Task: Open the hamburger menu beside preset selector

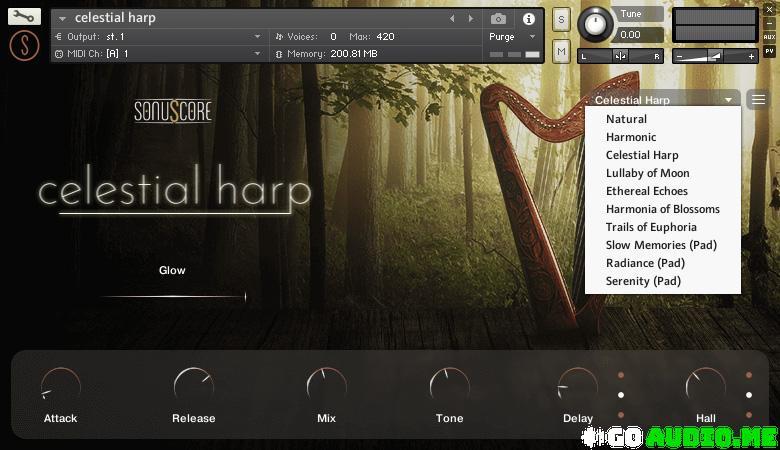Action: 758,100
